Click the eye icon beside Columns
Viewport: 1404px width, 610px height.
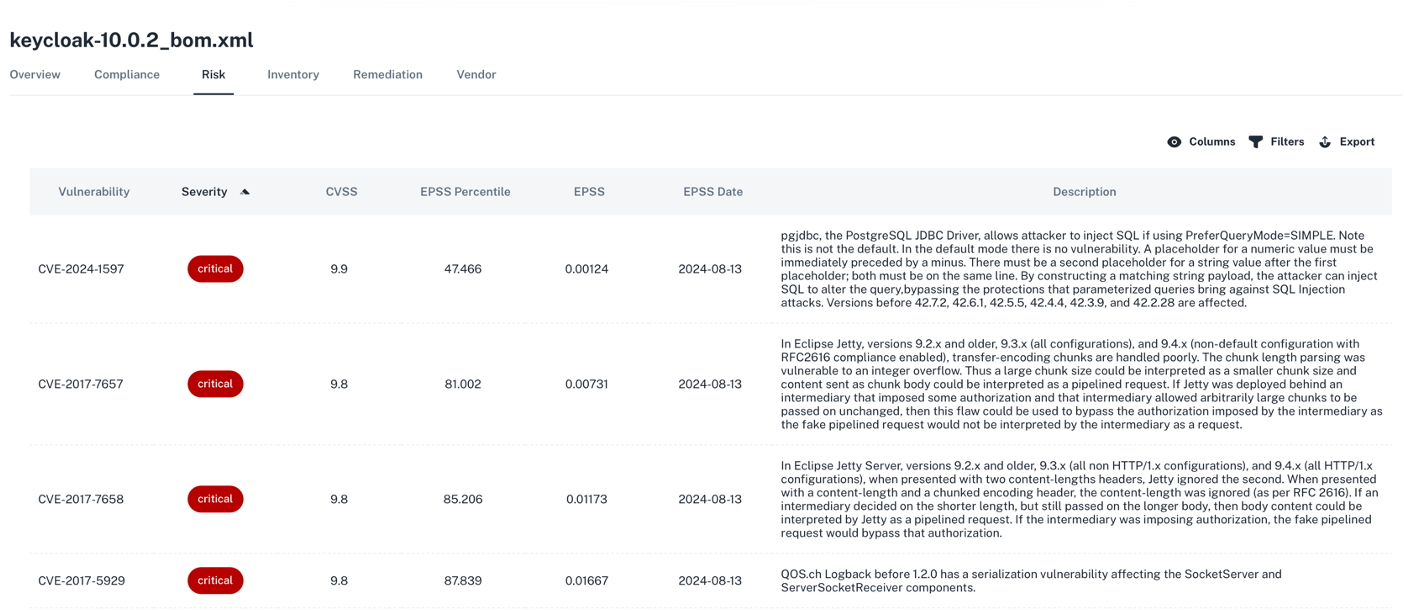[x=1174, y=142]
